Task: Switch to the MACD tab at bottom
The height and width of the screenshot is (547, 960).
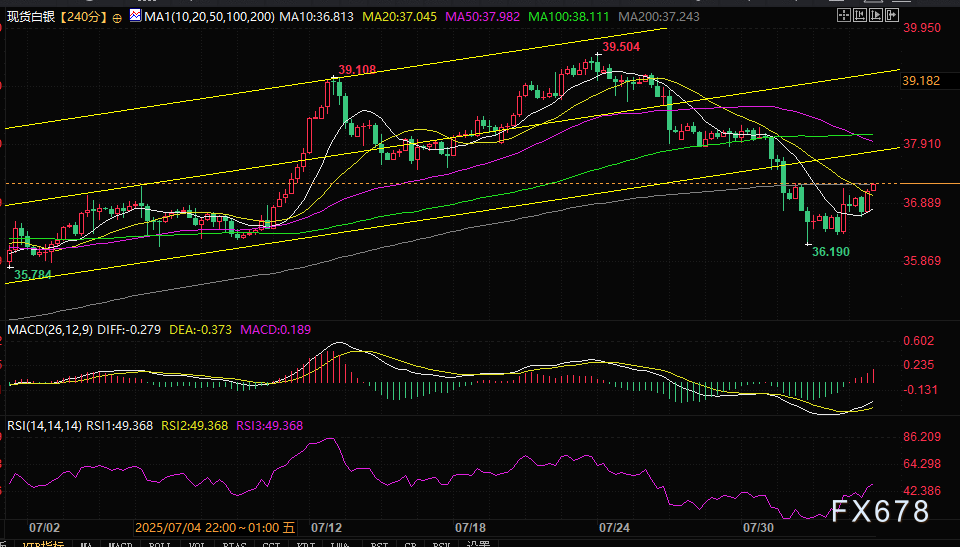Action: [121, 544]
